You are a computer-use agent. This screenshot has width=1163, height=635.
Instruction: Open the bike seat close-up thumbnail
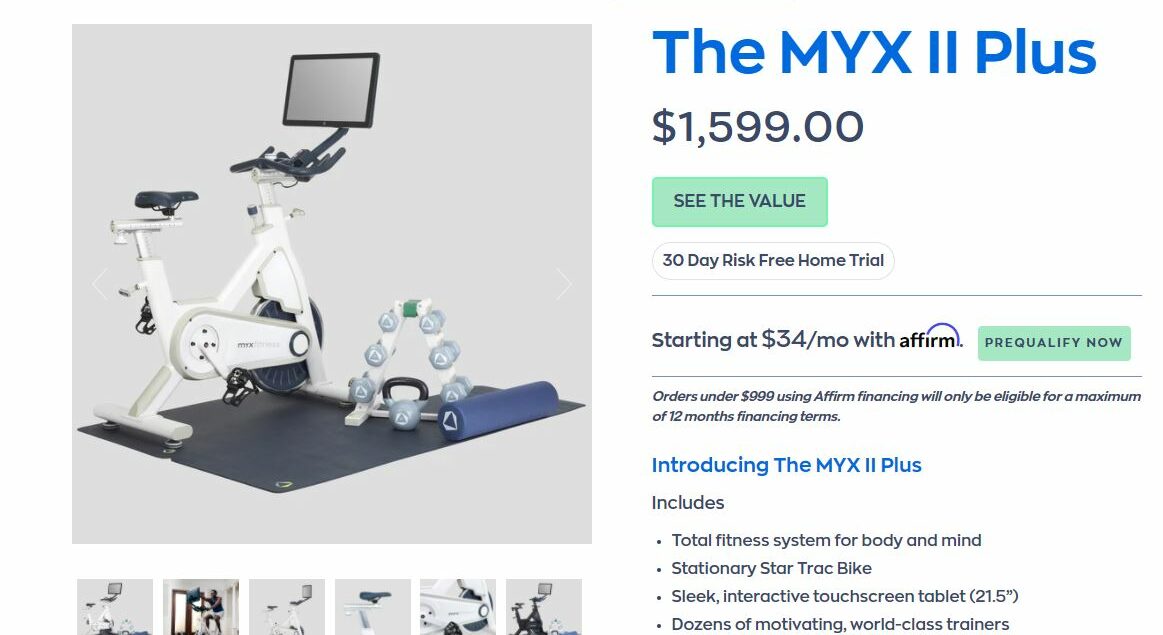pos(372,607)
